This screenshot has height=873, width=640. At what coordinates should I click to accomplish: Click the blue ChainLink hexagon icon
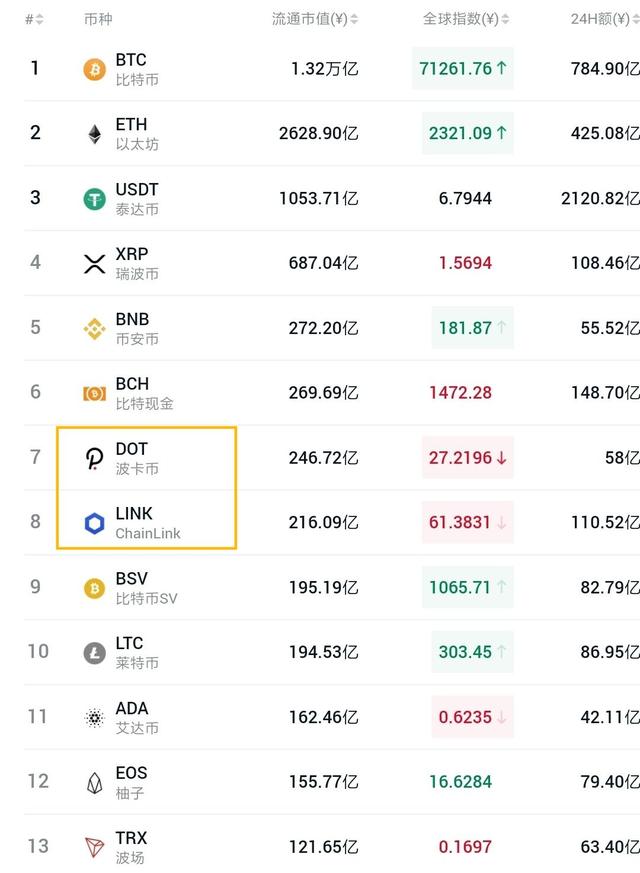(94, 523)
